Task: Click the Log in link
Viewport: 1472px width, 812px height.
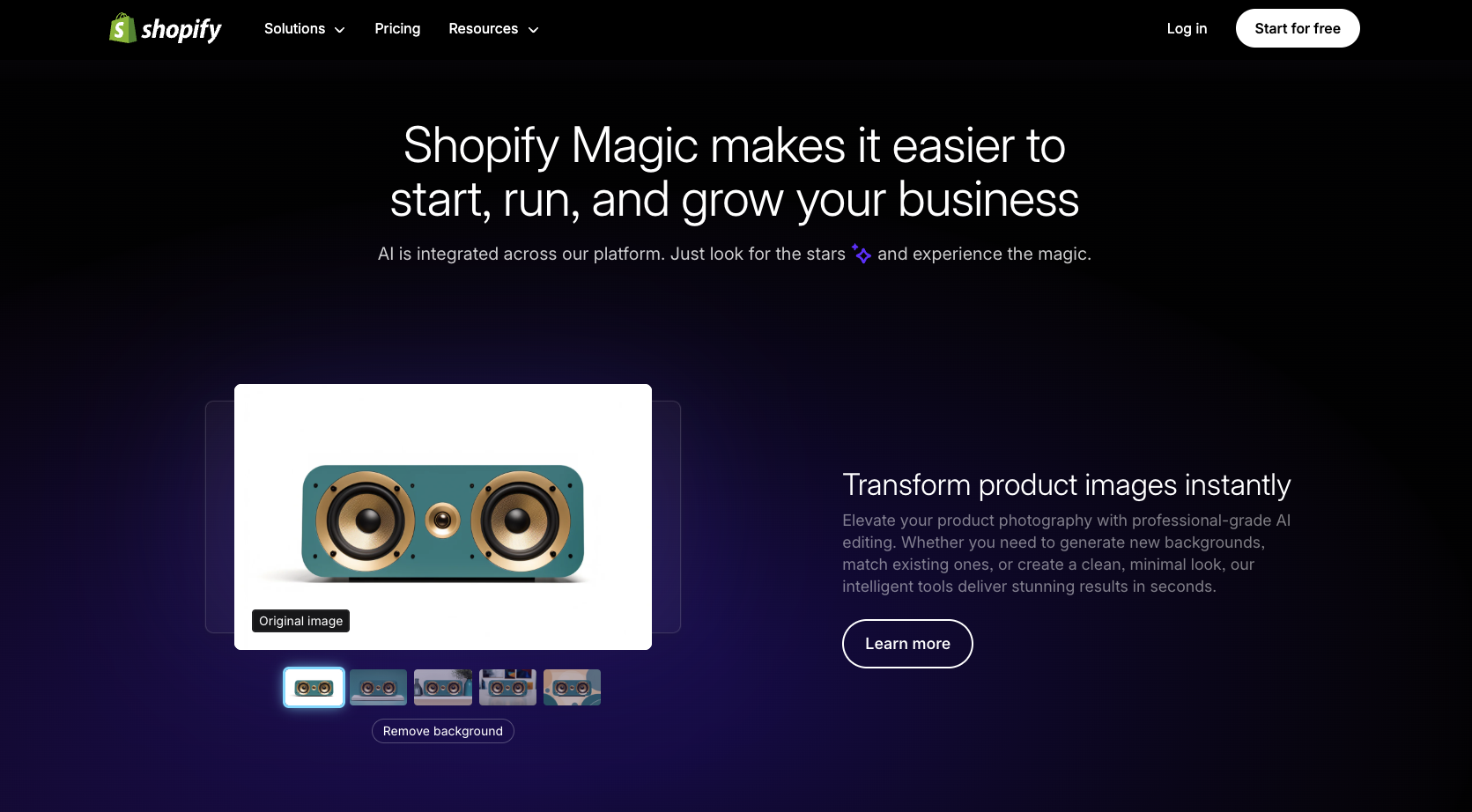Action: coord(1187,29)
